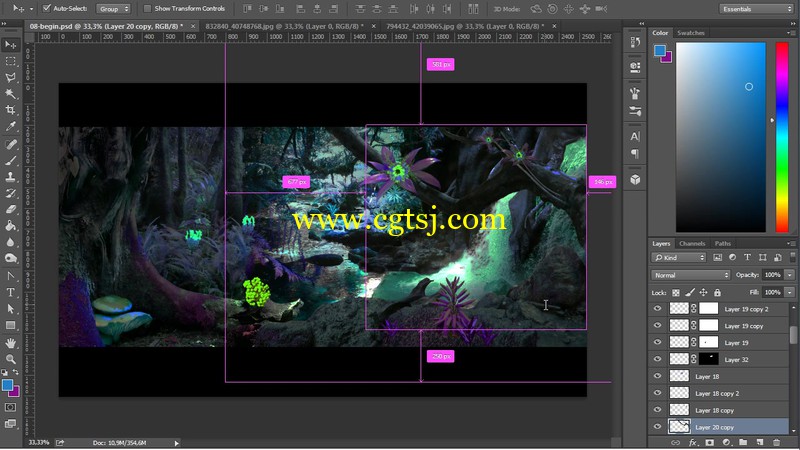The width and height of the screenshot is (800, 450).
Task: Toggle Quick Mask mode
Action: pyautogui.click(x=10, y=407)
